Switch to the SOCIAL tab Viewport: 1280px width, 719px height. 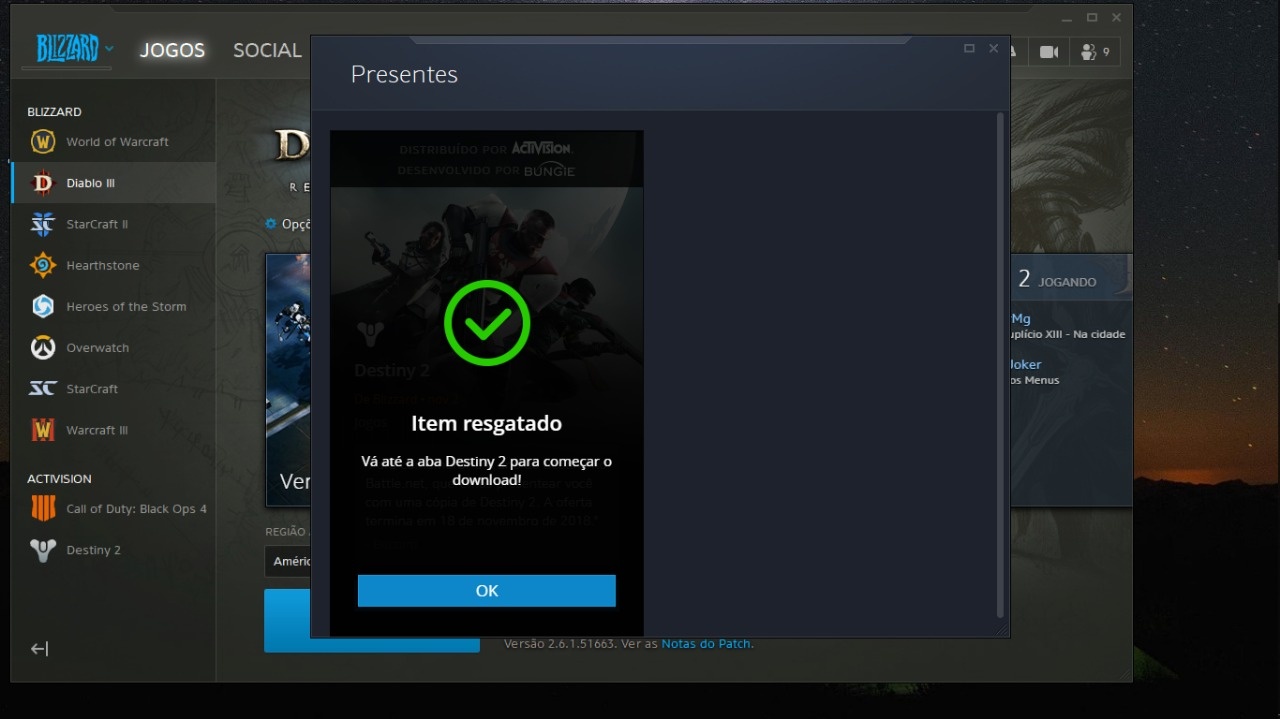point(267,50)
